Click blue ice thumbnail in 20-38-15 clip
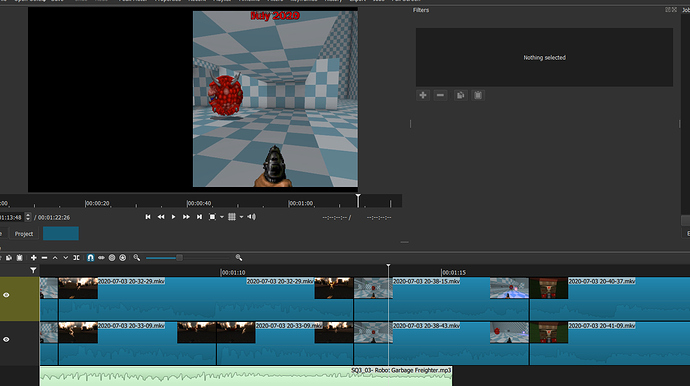The width and height of the screenshot is (690, 386). (x=509, y=288)
